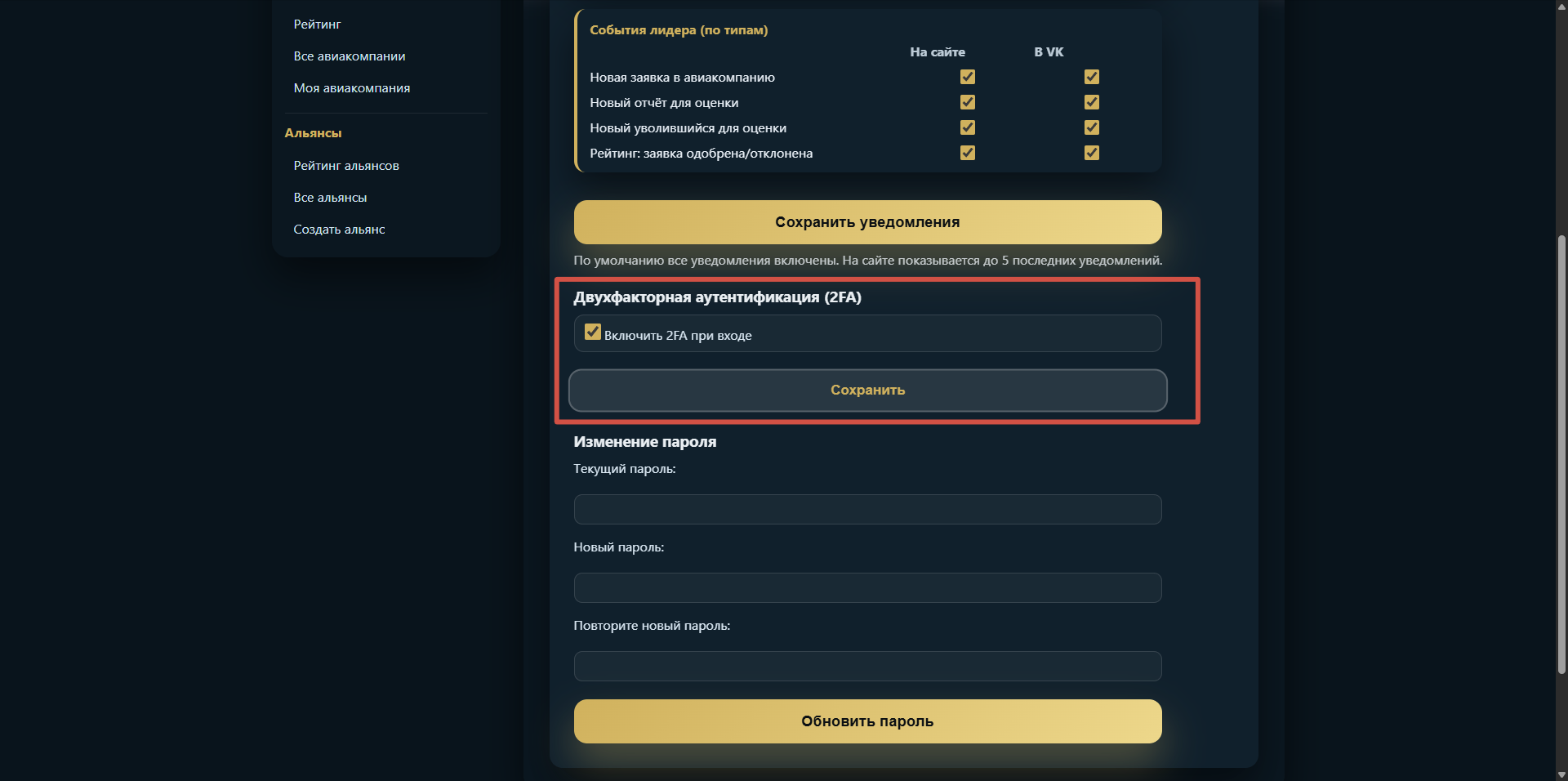The height and width of the screenshot is (781, 1568).
Task: Focus the 'Новый пароль' input field
Action: click(x=867, y=587)
